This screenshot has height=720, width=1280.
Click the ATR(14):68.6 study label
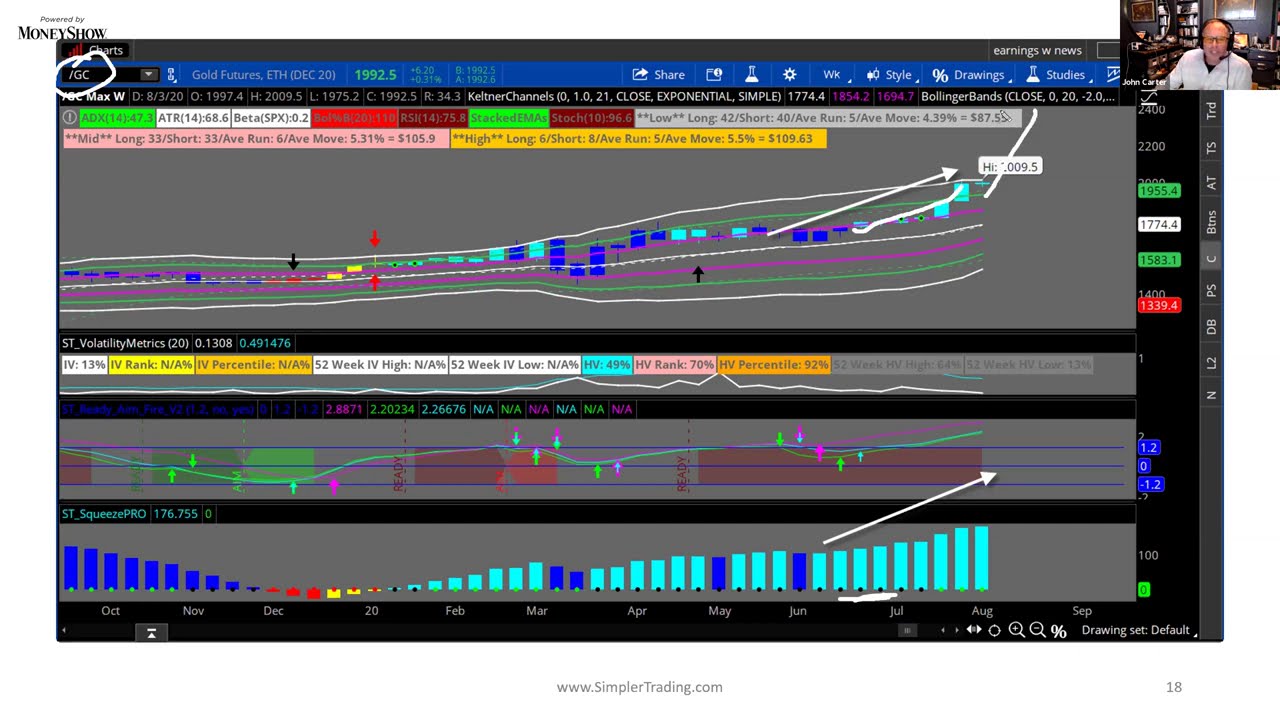(x=194, y=118)
